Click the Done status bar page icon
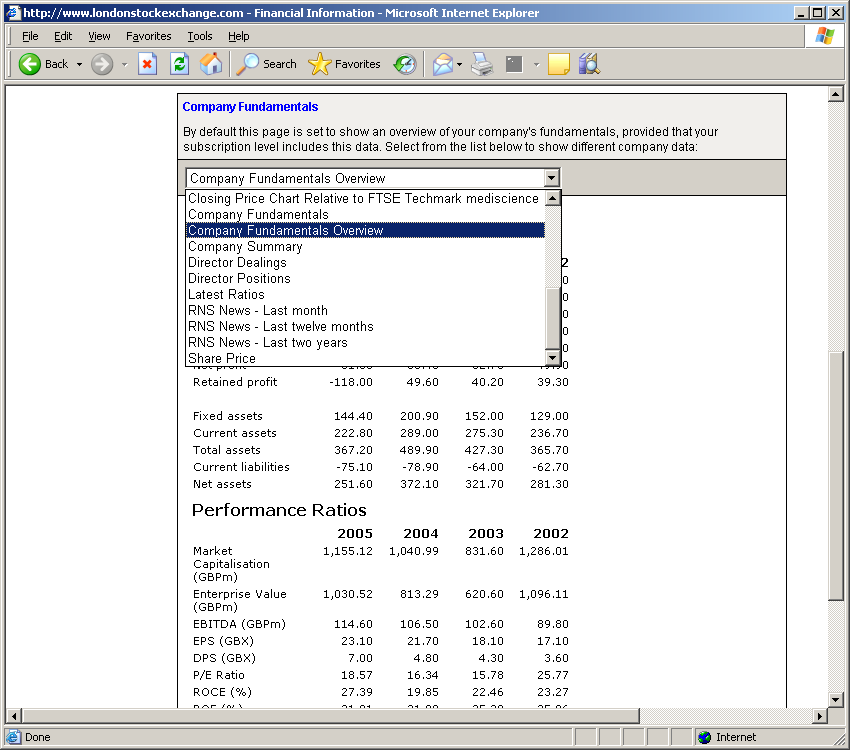Viewport: 850px width, 750px height. tap(14, 737)
